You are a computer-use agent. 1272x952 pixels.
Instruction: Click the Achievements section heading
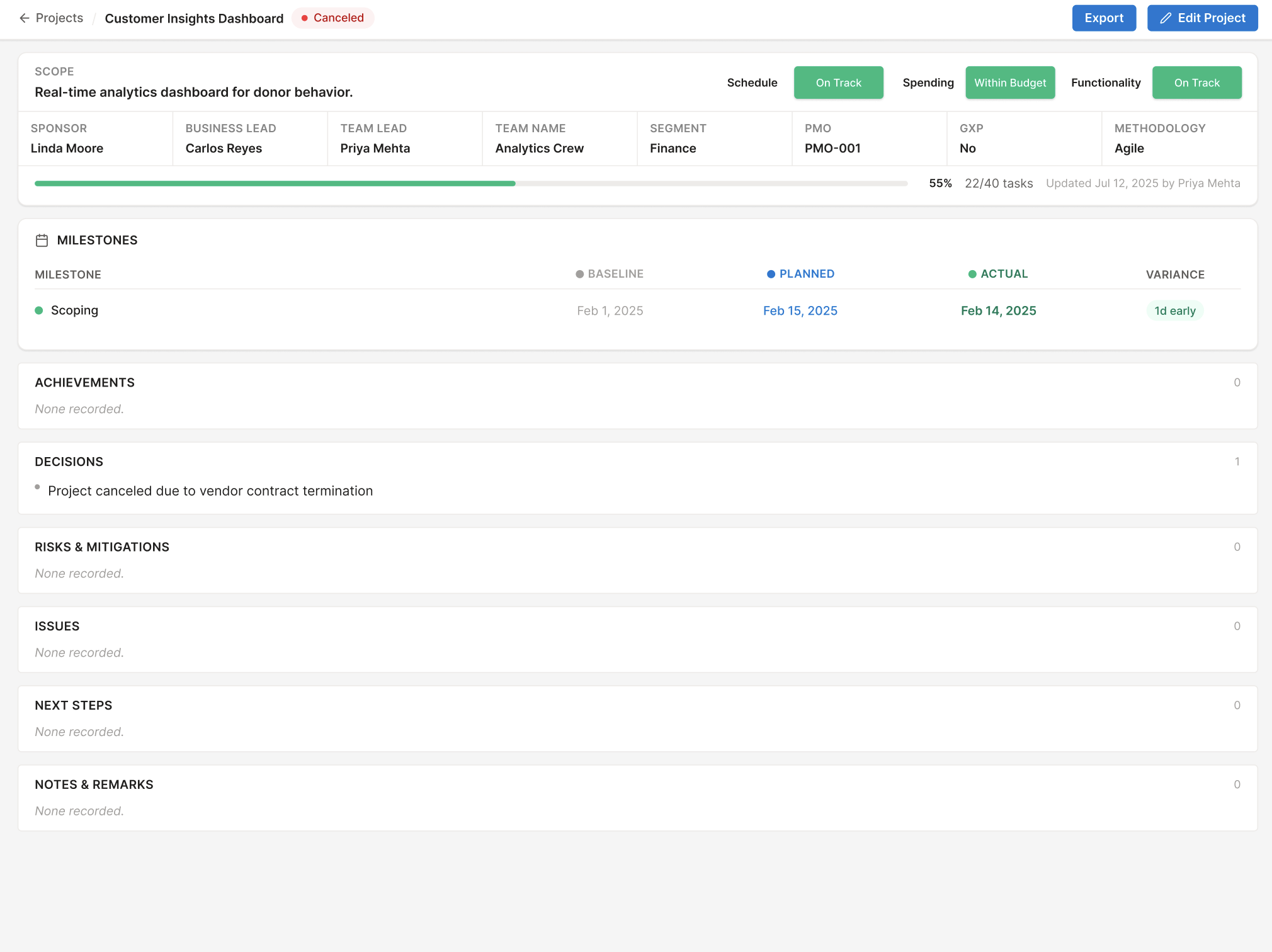pos(84,383)
